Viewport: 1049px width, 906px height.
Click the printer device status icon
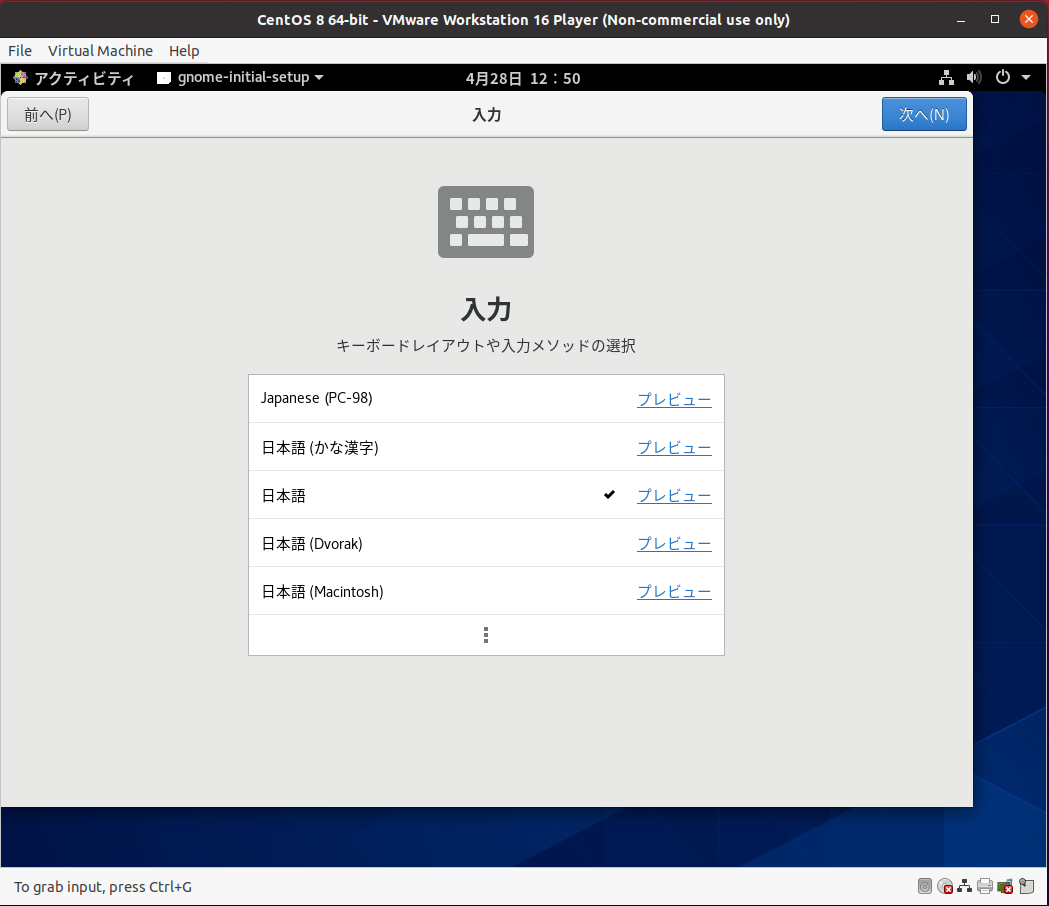985,886
